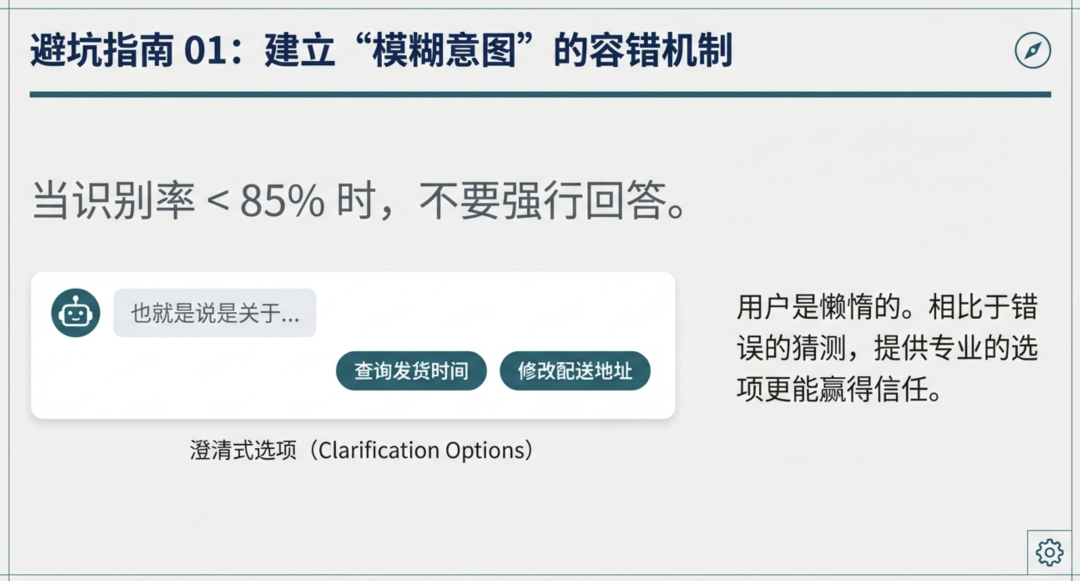Click the robot avatar icon

(x=75, y=313)
